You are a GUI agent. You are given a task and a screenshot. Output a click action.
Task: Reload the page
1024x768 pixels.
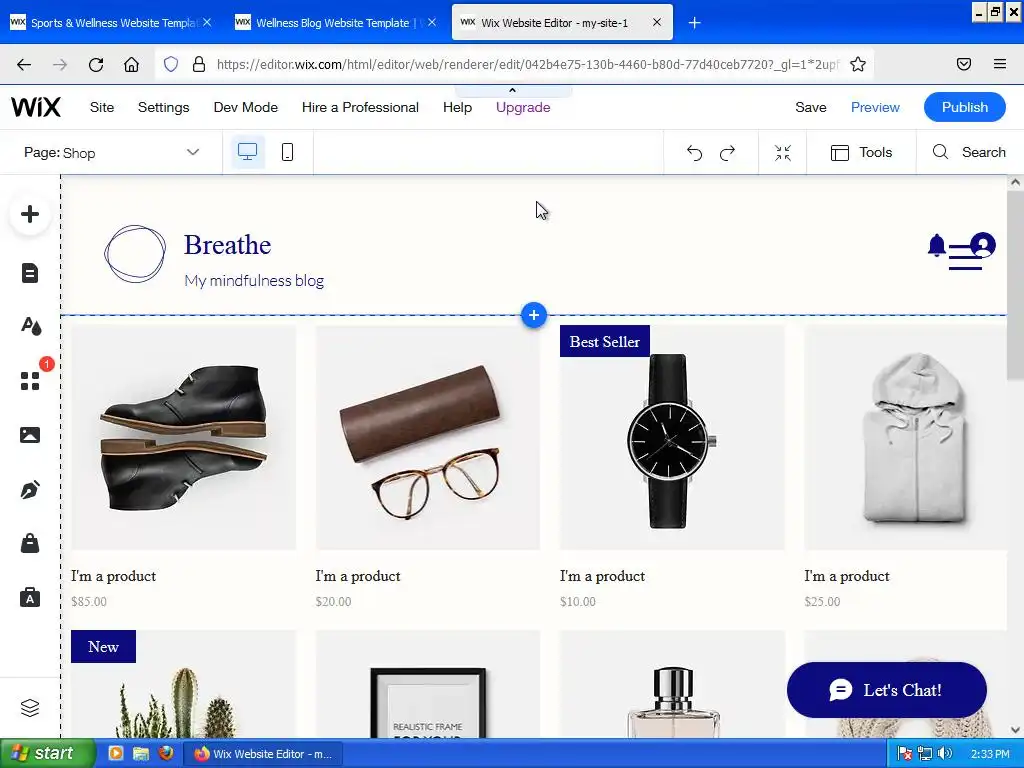coord(96,65)
